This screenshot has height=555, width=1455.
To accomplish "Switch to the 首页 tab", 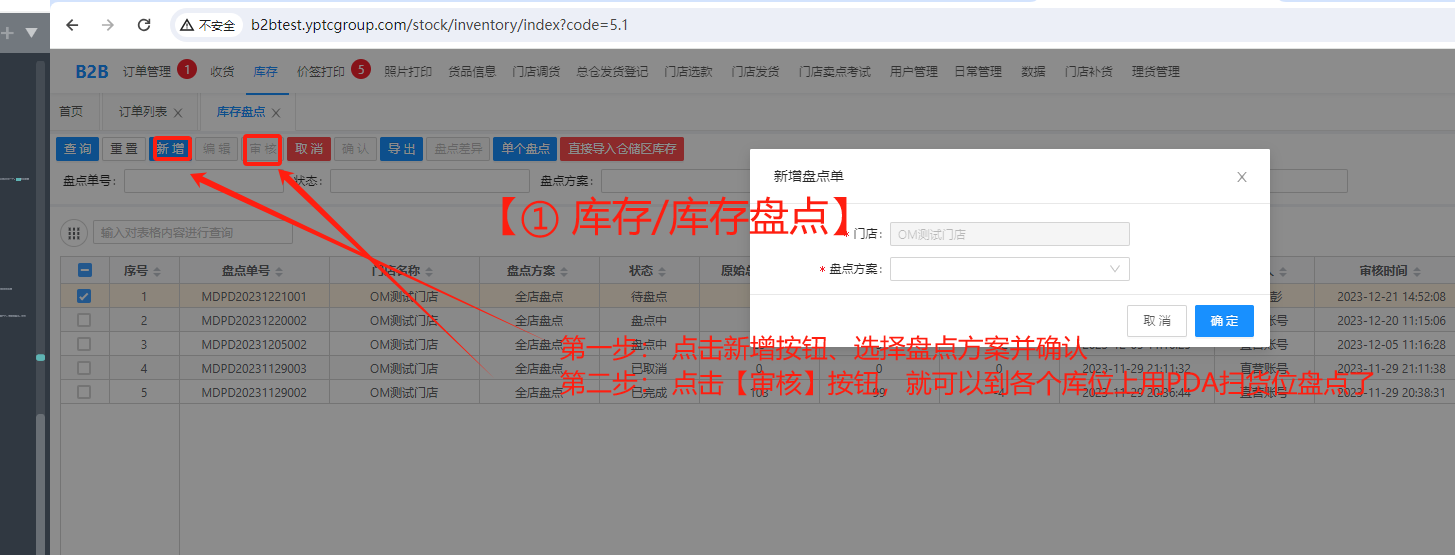I will (71, 112).
